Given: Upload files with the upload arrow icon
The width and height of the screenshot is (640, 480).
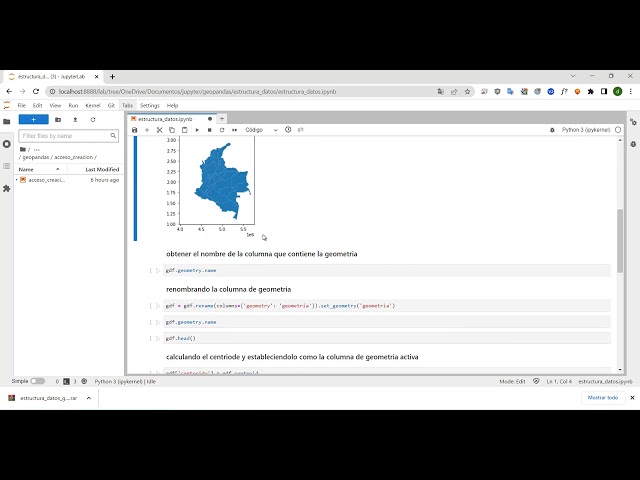Looking at the screenshot, I should 75,120.
